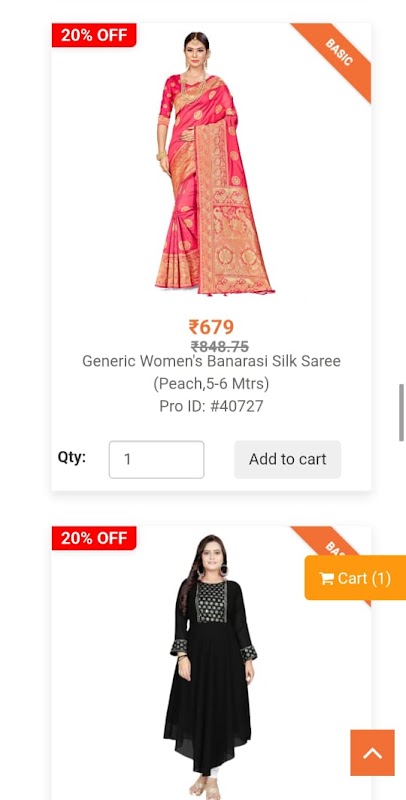Open the orange Cart (1) button
Viewport: 406px width, 800px height.
(355, 578)
